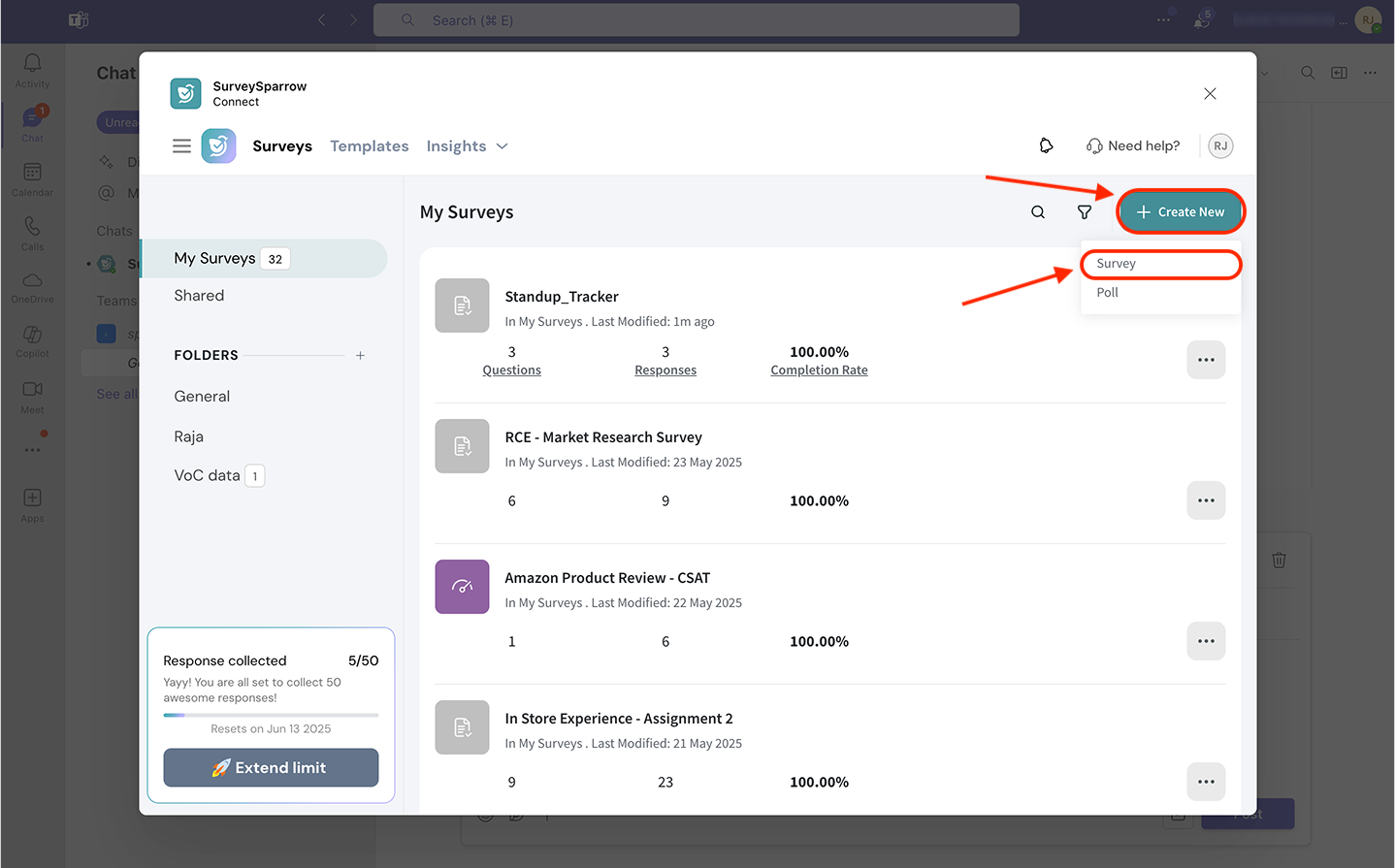Screen dimensions: 1395x868
Task: Open the Standup_Tracker survey icon
Action: pyautogui.click(x=462, y=305)
